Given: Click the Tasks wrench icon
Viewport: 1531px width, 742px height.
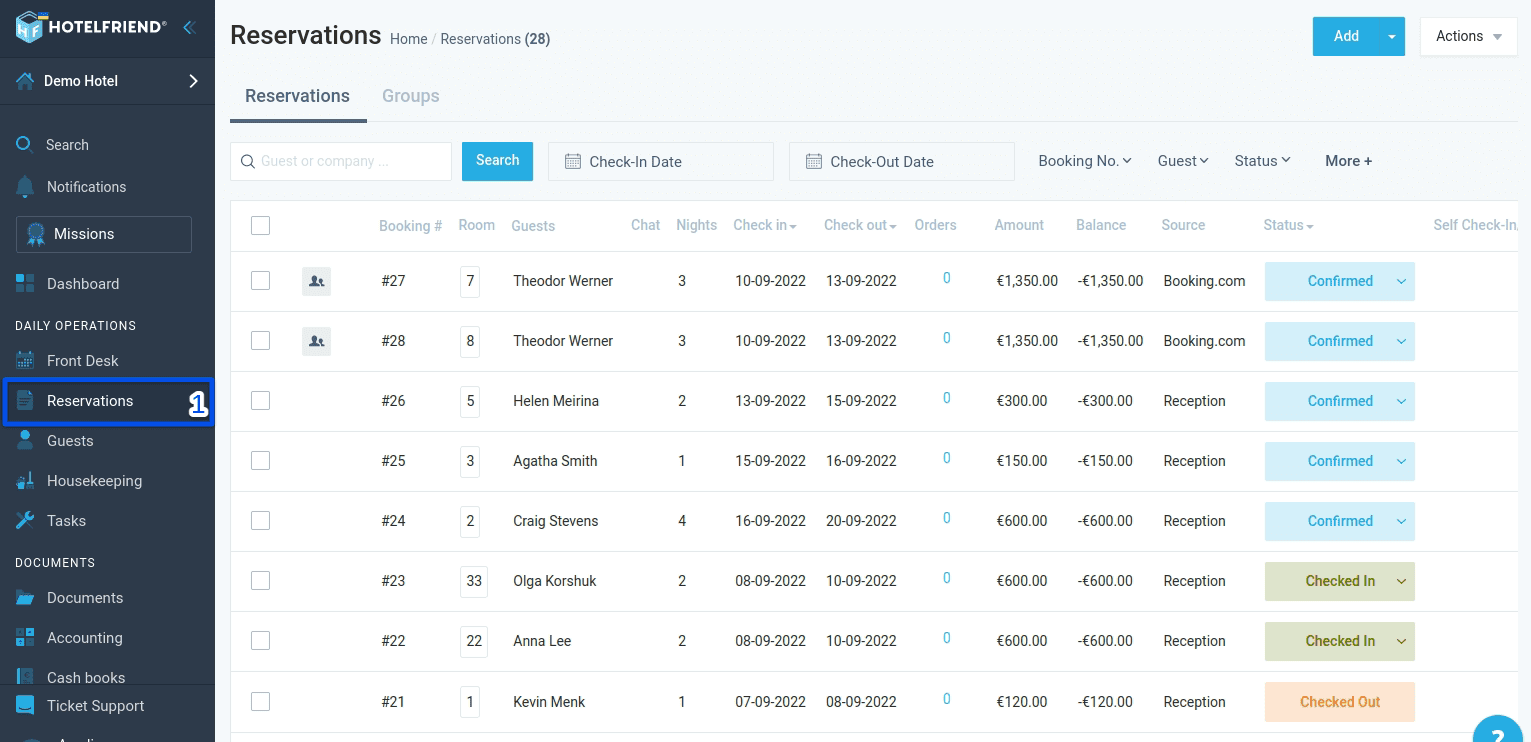Looking at the screenshot, I should [25, 521].
